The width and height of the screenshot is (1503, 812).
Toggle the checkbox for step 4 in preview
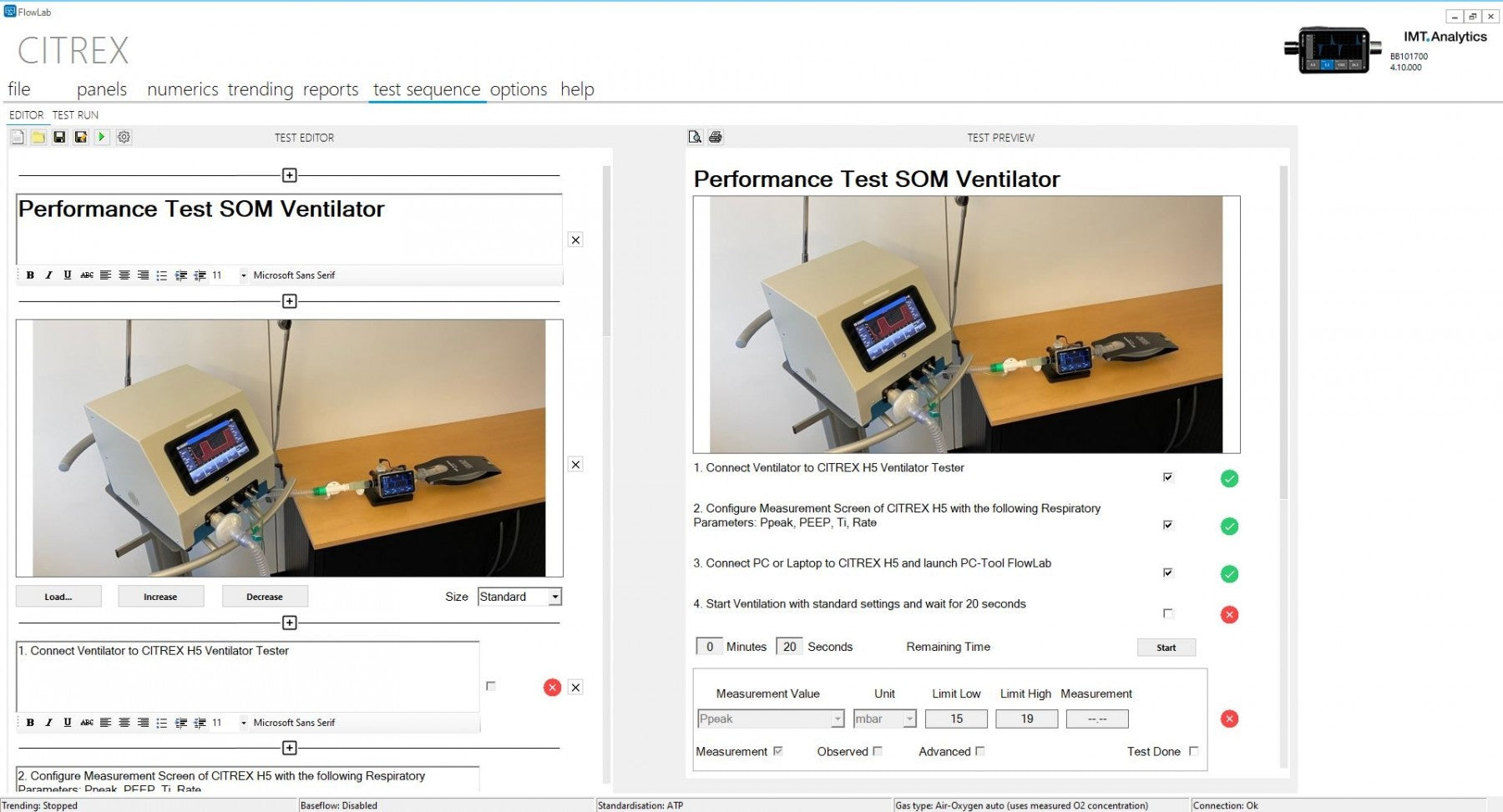pyautogui.click(x=1167, y=613)
